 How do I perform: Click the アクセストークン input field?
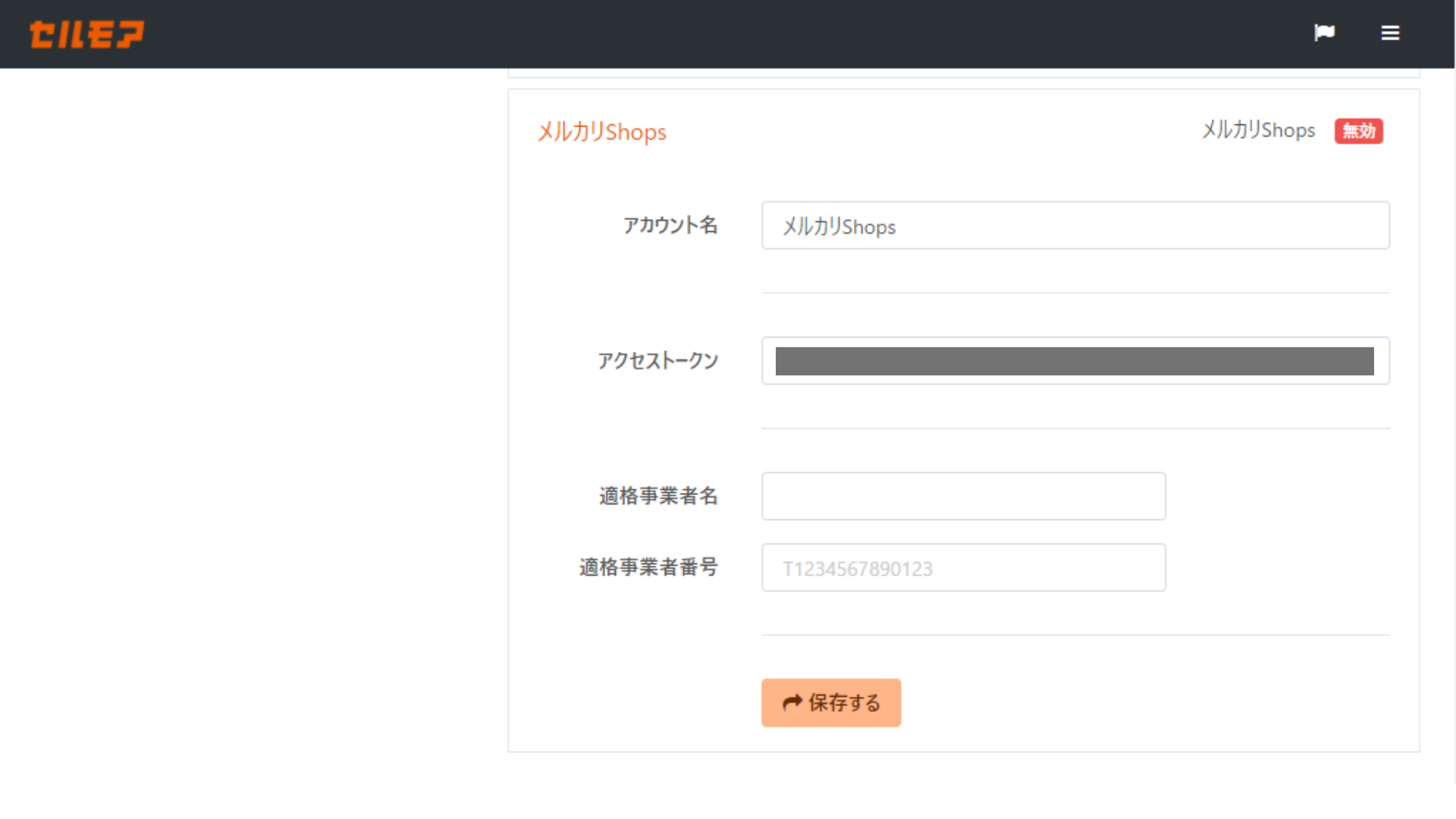click(x=1075, y=361)
